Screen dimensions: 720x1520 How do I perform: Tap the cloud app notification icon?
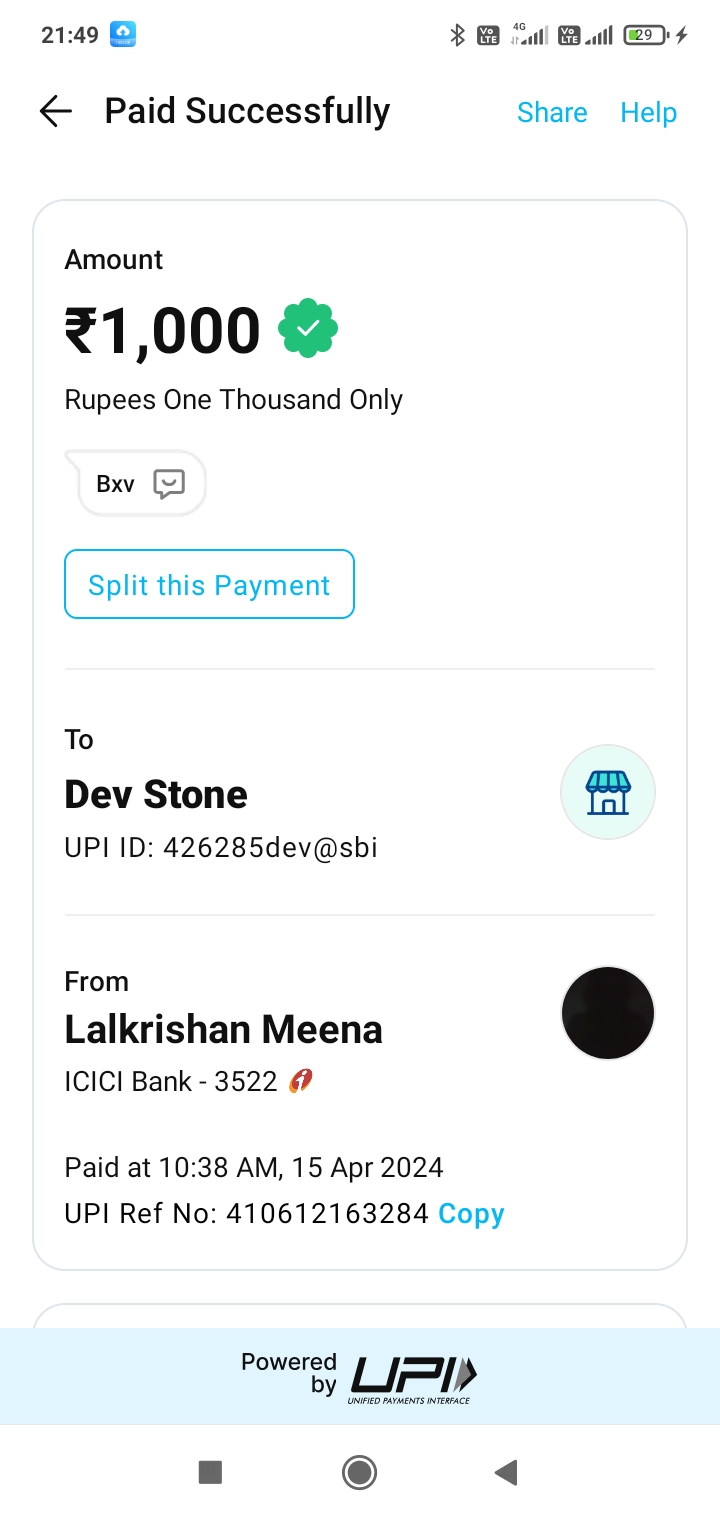[122, 35]
